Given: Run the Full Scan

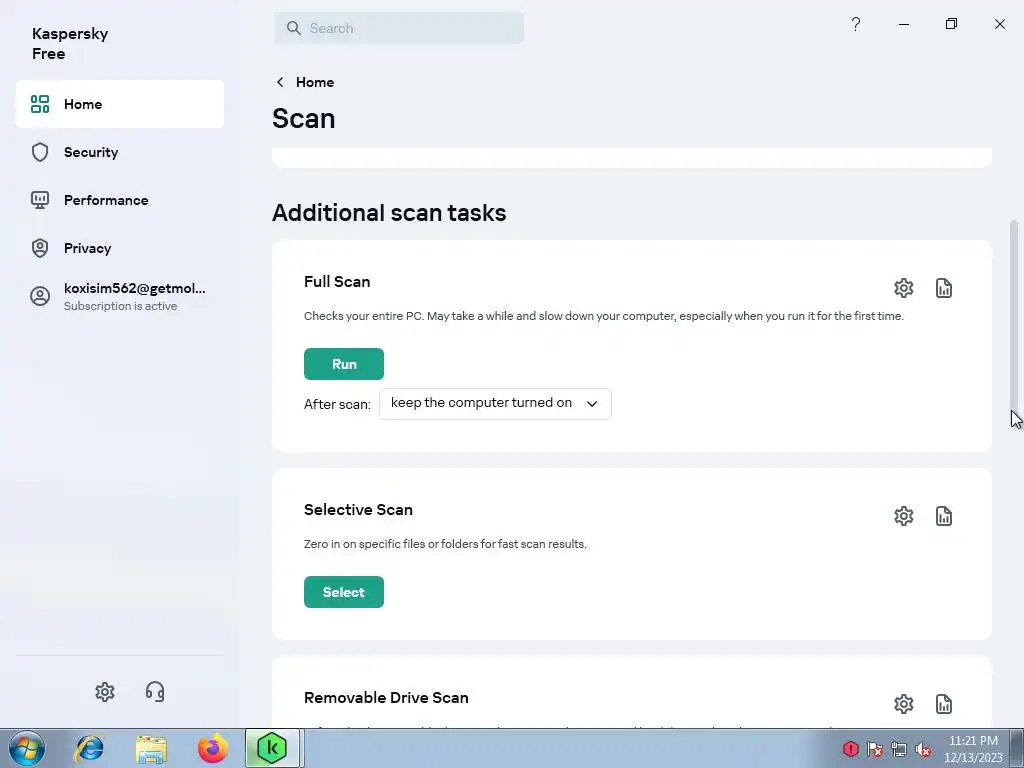Looking at the screenshot, I should [344, 364].
